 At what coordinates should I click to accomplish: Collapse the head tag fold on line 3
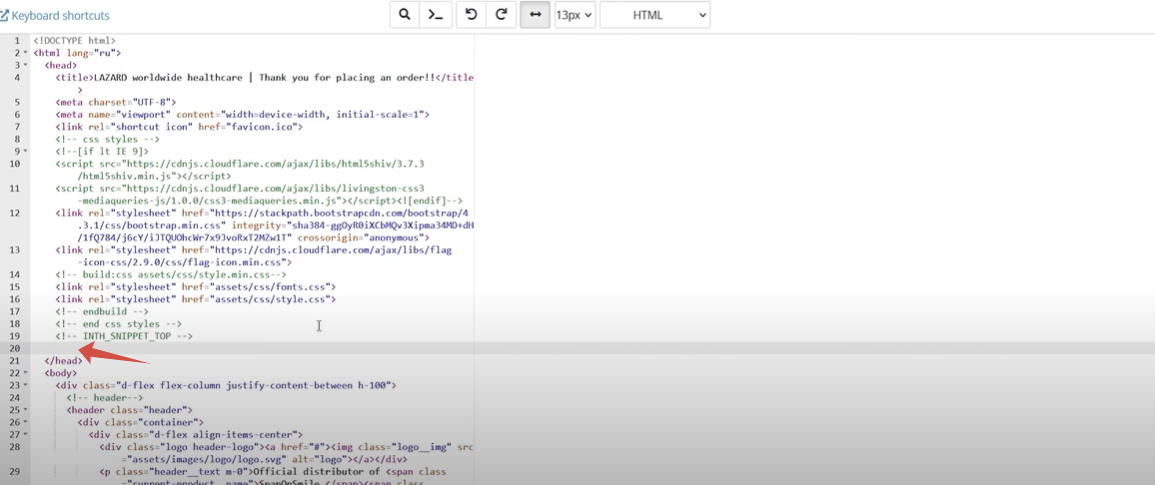click(26, 65)
